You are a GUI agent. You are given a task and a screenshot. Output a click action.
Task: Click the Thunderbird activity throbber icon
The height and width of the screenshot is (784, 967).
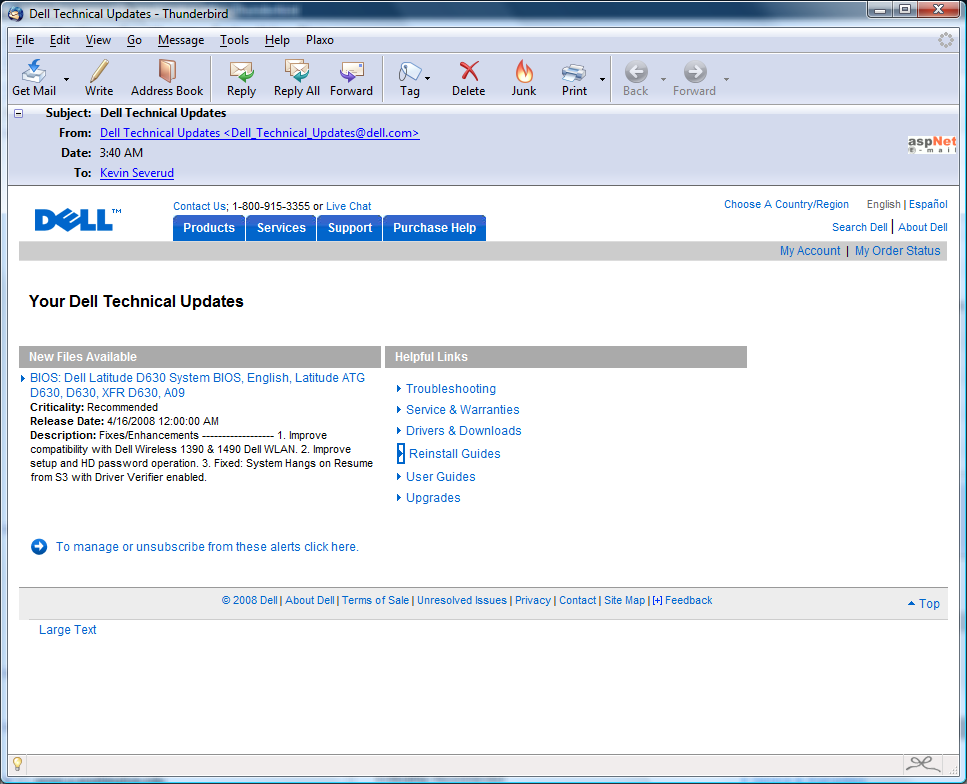click(945, 40)
